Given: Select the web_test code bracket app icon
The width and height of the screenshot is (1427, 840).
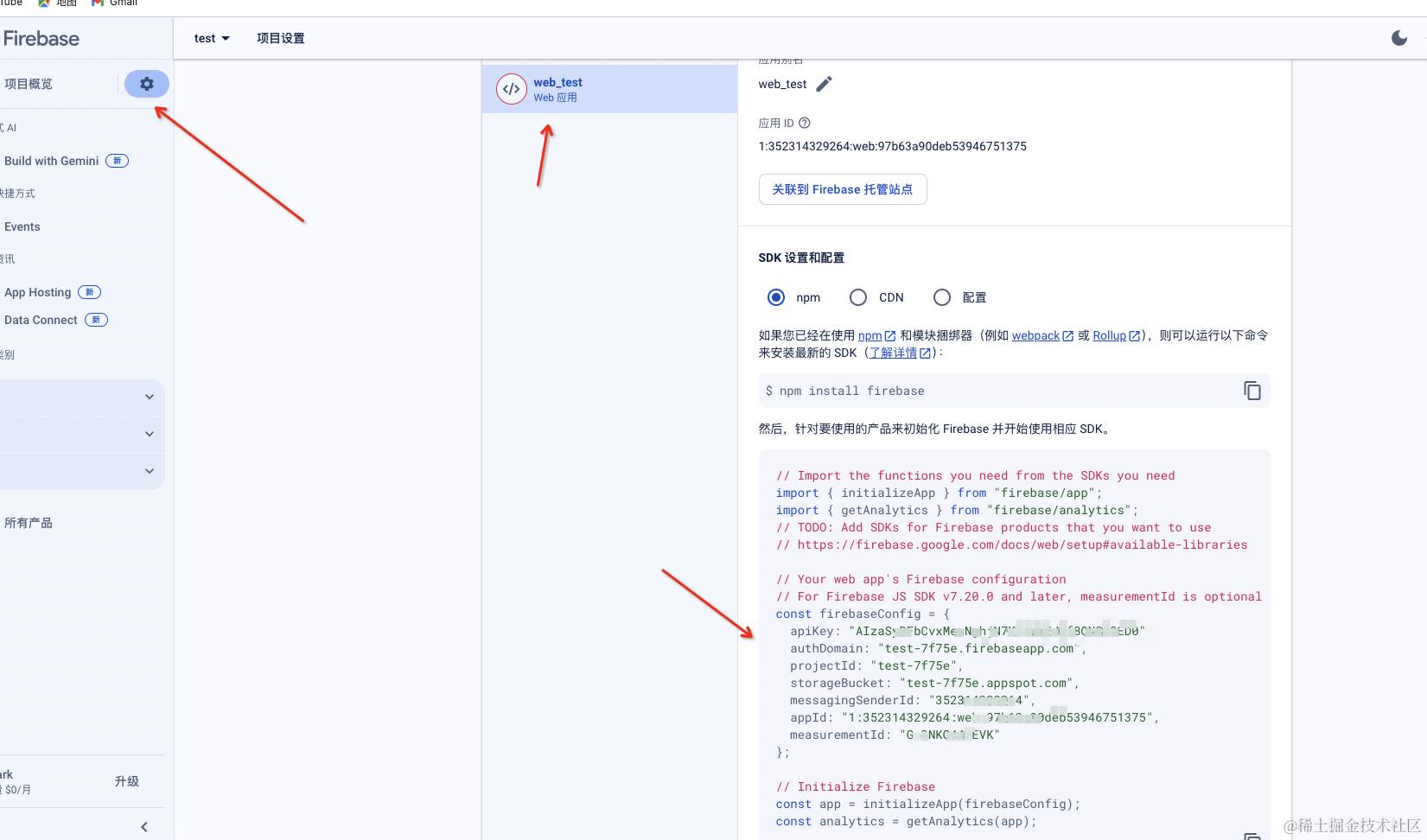Looking at the screenshot, I should (x=512, y=88).
